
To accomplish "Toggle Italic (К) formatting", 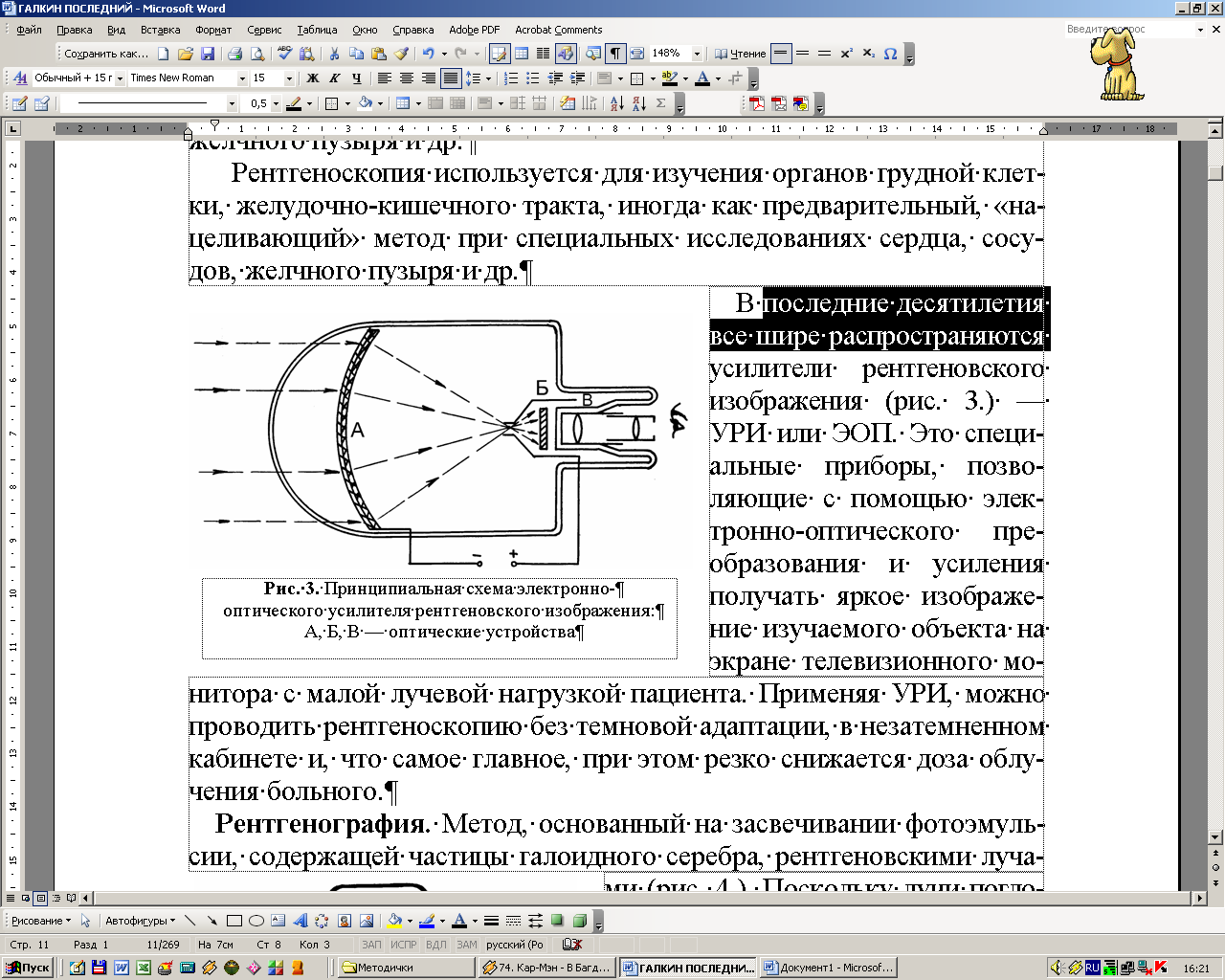I will pos(335,78).
